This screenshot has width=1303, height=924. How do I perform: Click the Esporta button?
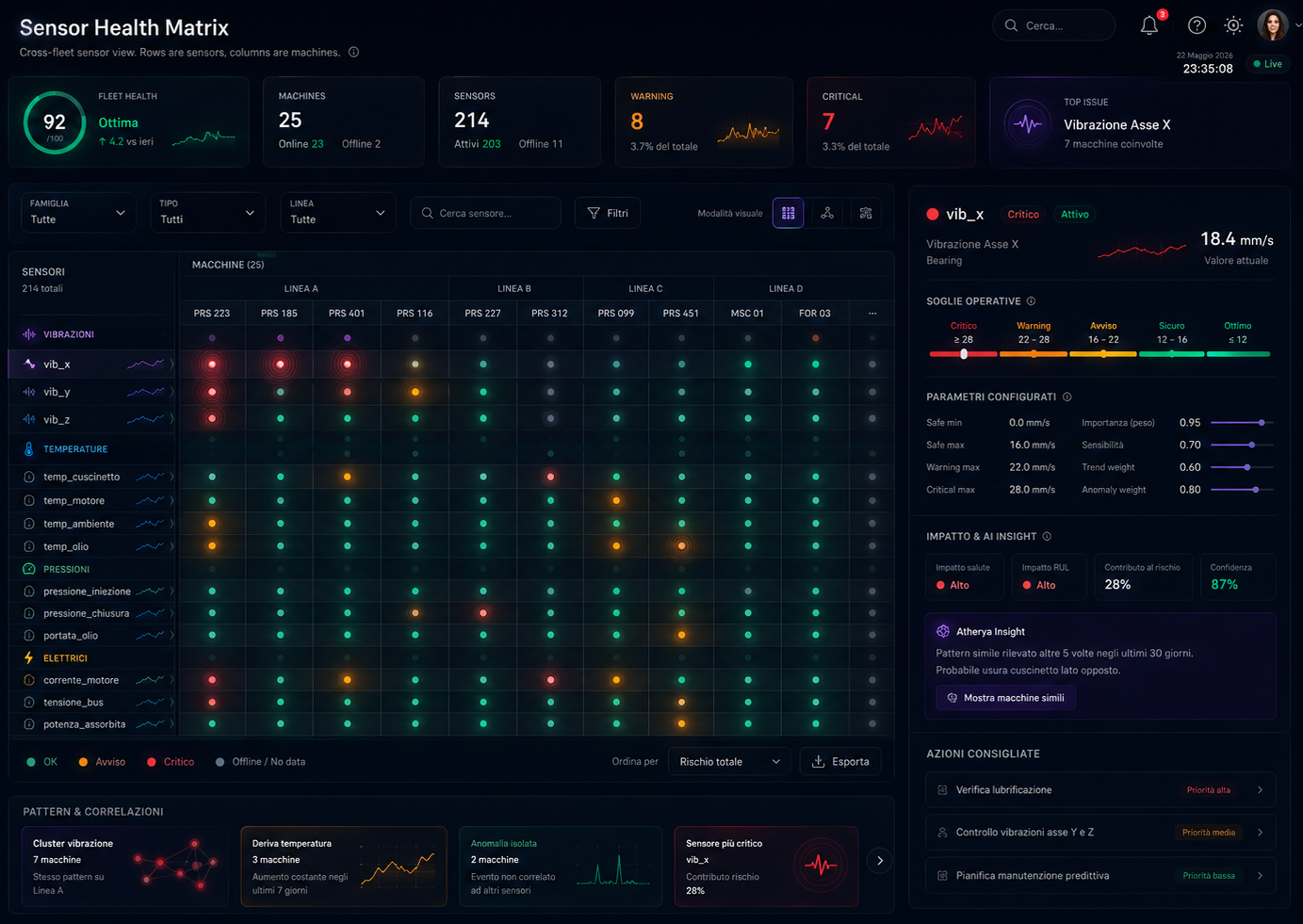(x=840, y=761)
